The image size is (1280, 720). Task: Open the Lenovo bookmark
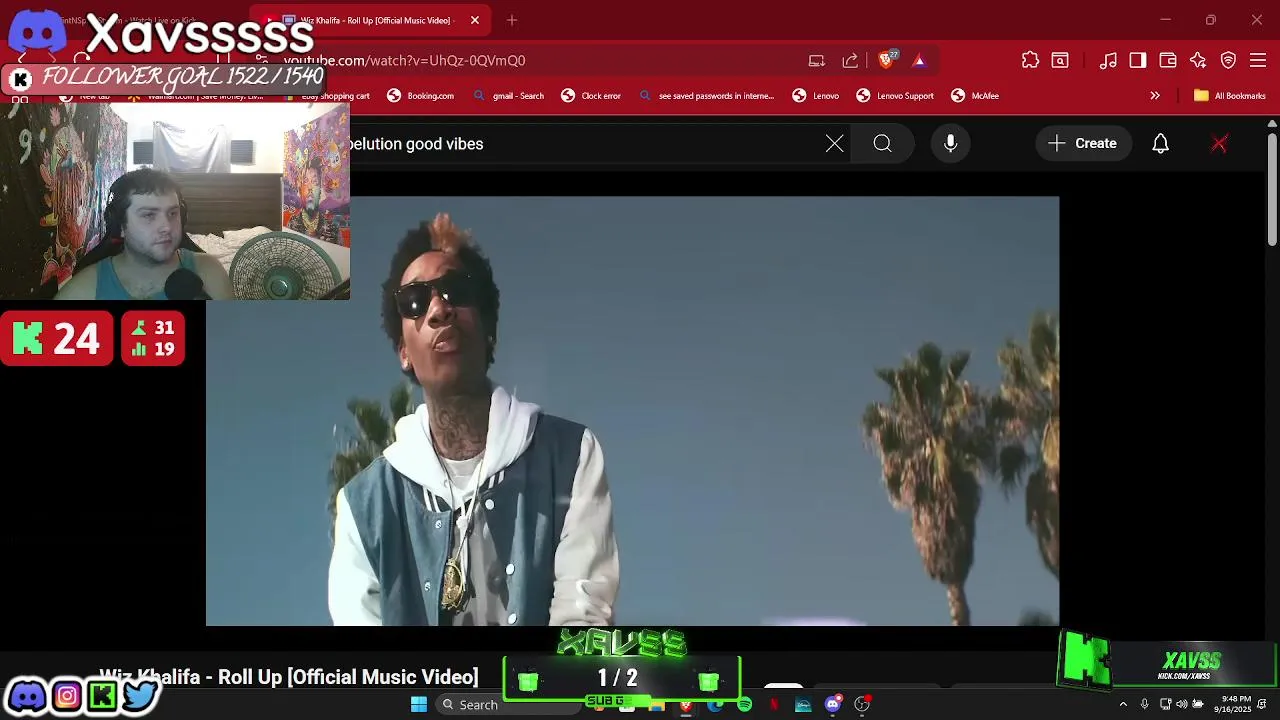pos(815,96)
